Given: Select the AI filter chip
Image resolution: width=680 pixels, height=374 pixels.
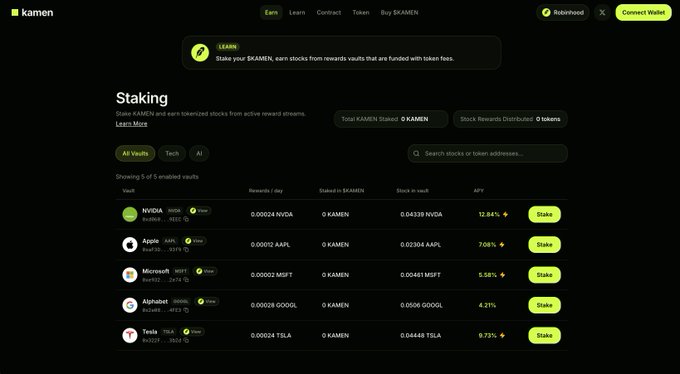Looking at the screenshot, I should [x=199, y=154].
